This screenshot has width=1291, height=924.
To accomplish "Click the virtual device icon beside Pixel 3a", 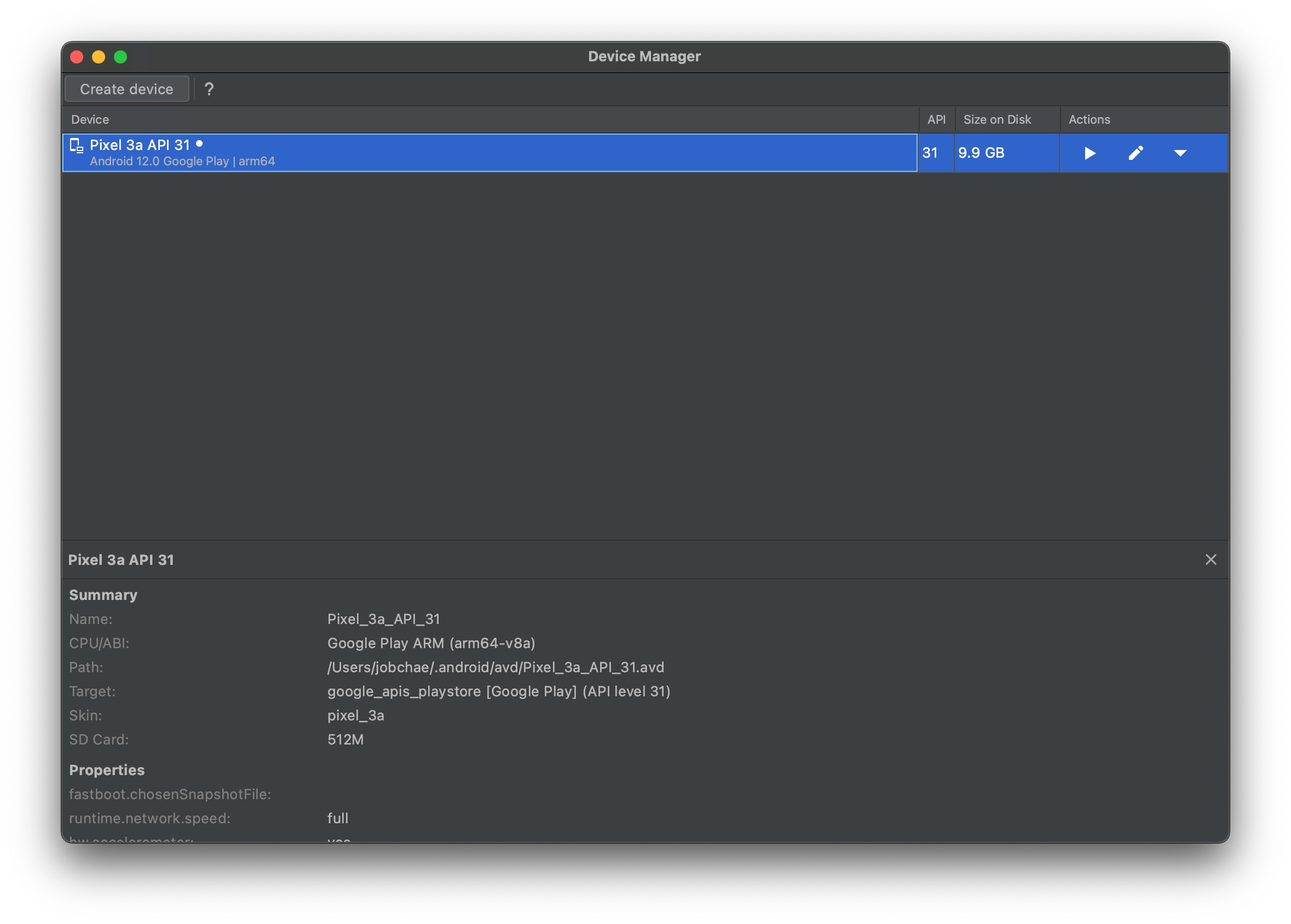I will (x=76, y=146).
